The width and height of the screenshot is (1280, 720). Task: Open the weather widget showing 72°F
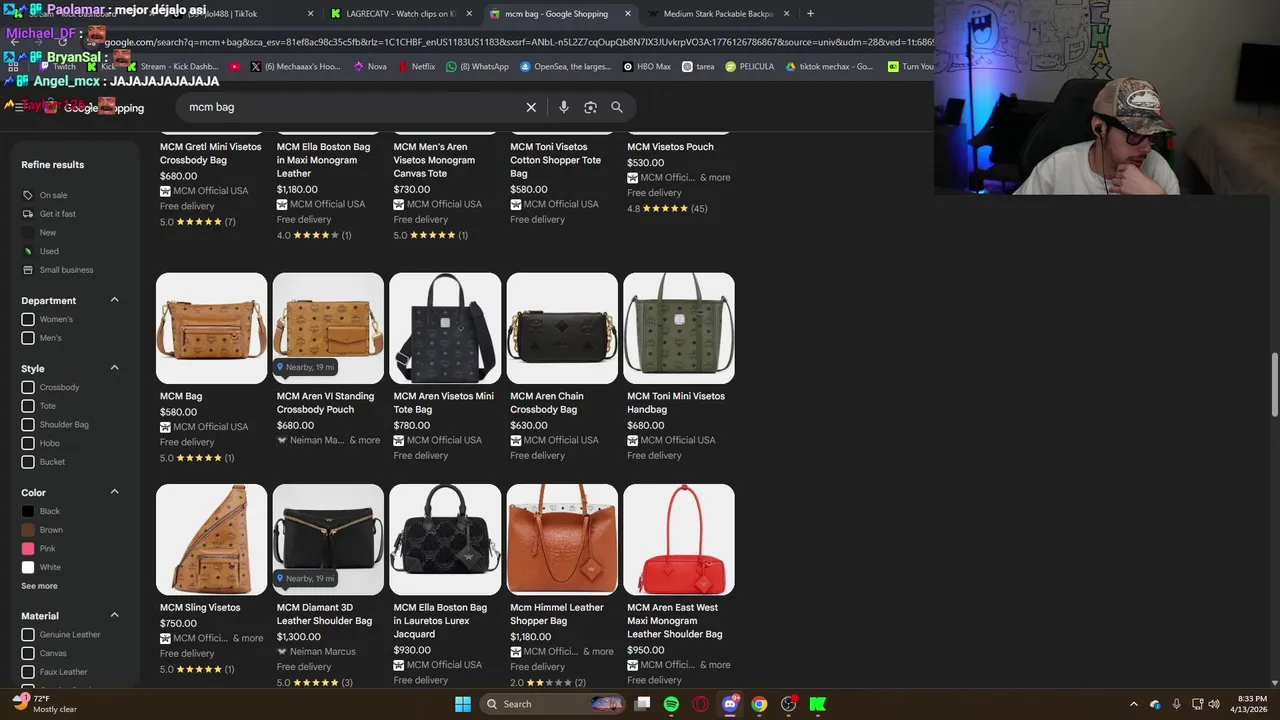click(45, 704)
